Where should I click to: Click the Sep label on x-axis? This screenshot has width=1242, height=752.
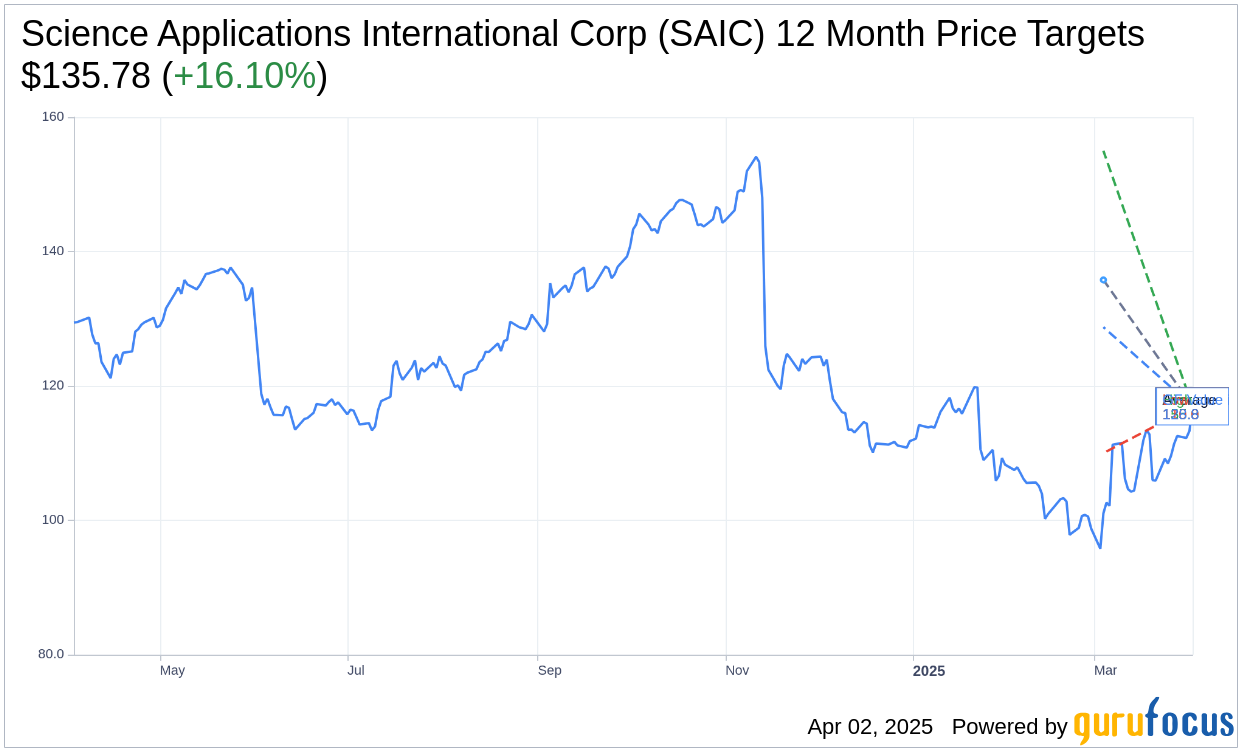click(x=550, y=670)
